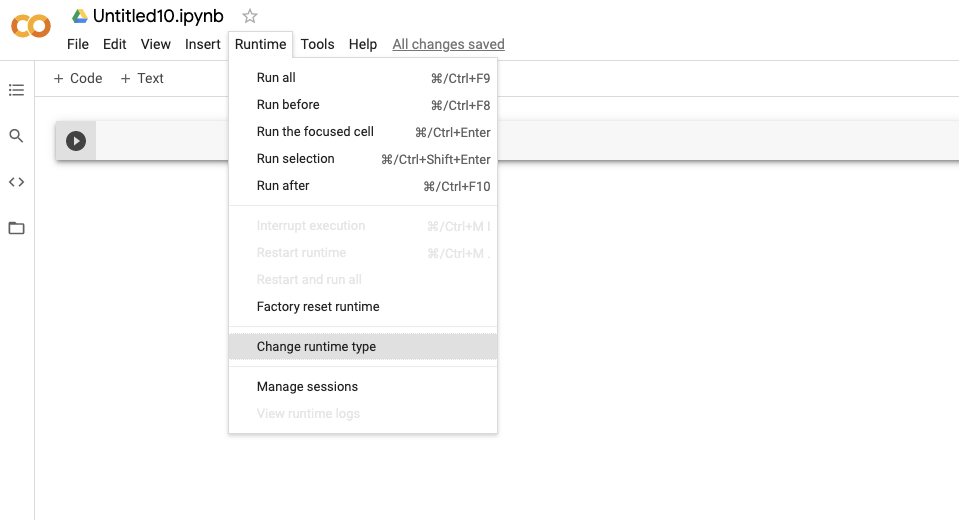Click the All changes saved link
Viewport: 959px width, 520px height.
[448, 44]
